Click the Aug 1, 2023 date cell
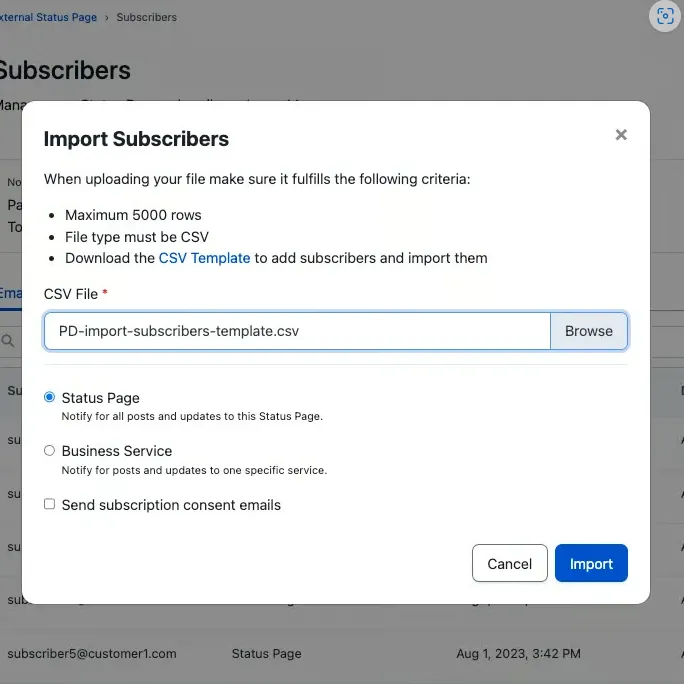 518,654
